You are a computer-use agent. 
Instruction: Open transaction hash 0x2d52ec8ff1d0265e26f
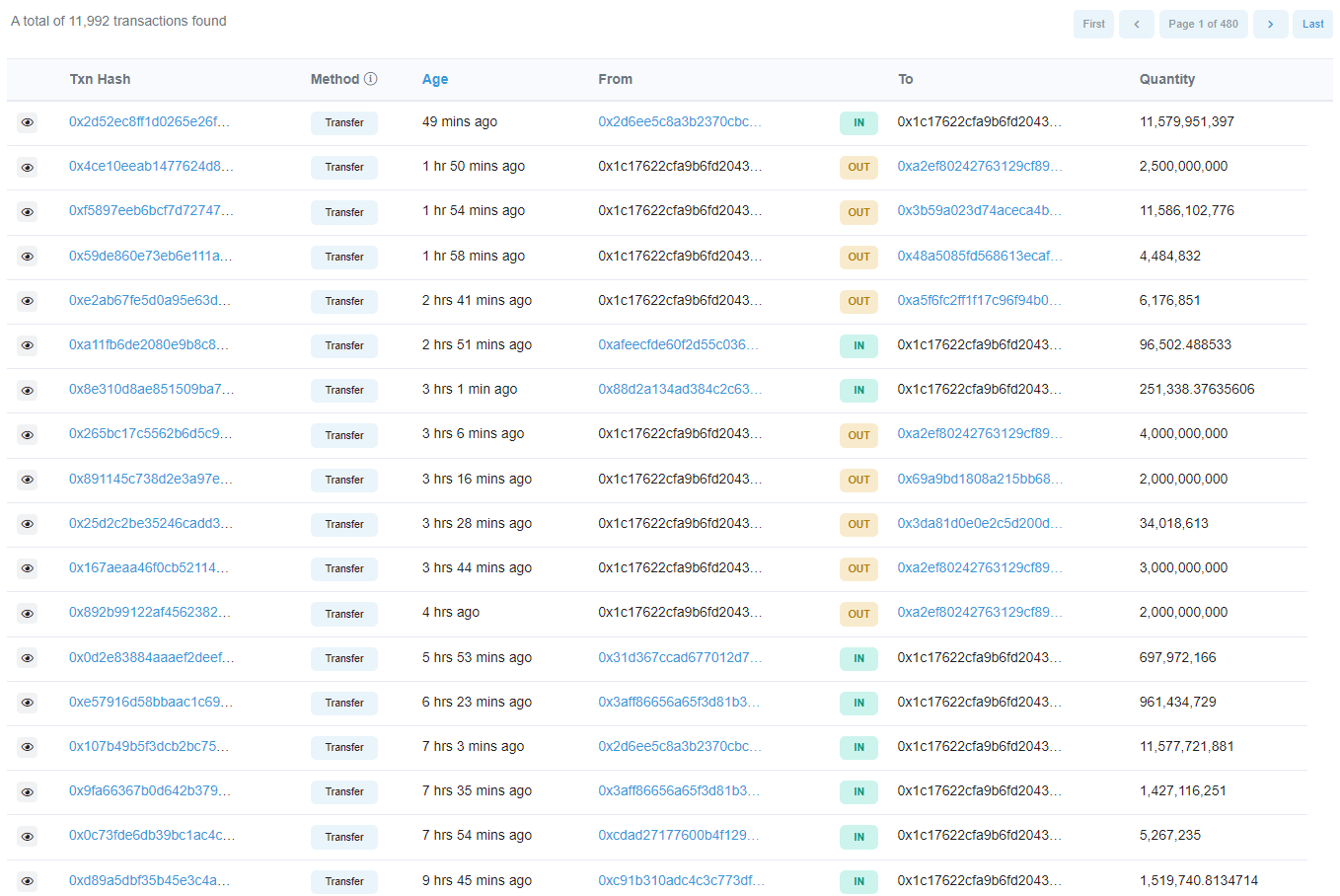point(149,121)
